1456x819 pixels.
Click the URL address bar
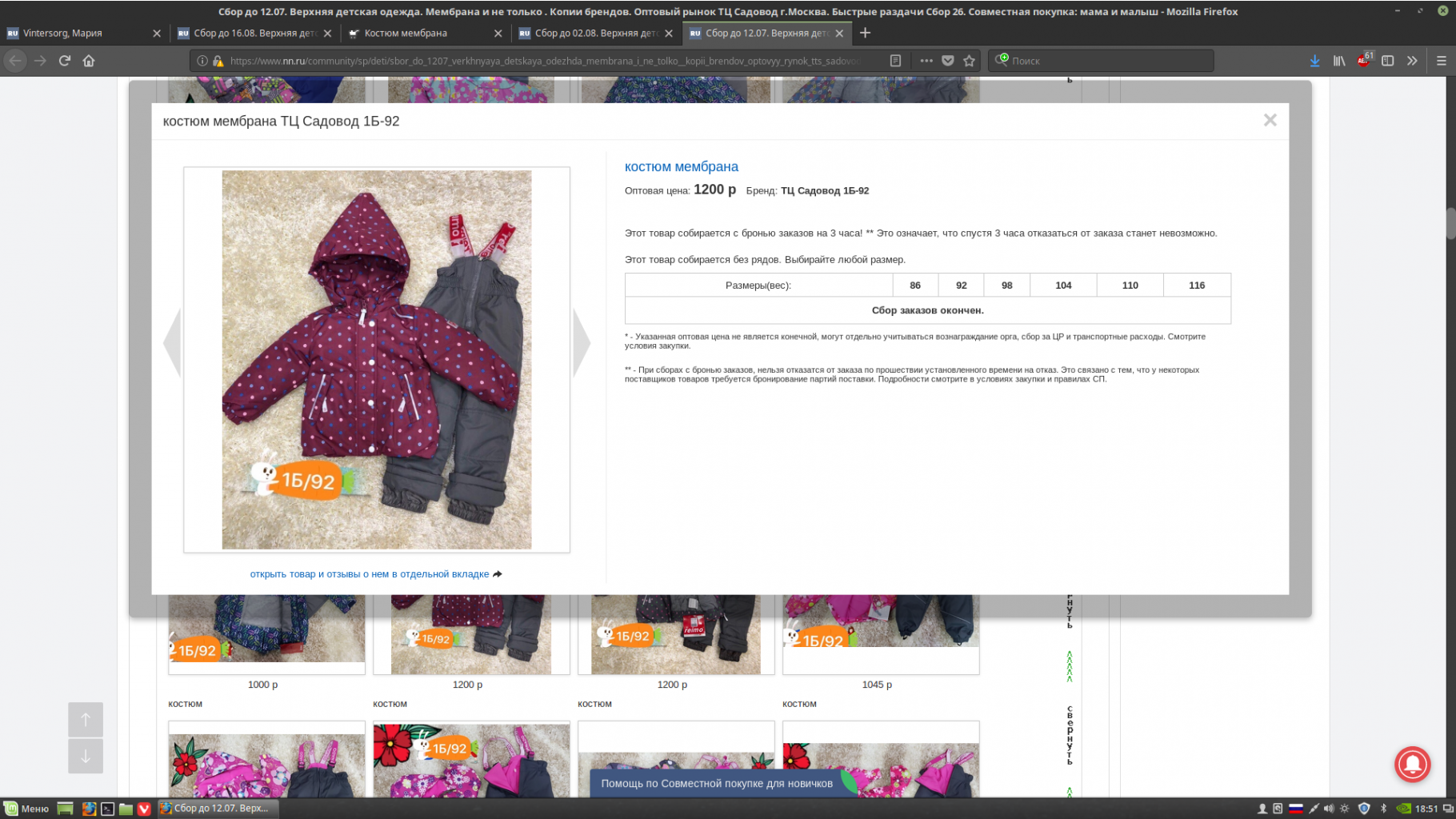(x=544, y=61)
